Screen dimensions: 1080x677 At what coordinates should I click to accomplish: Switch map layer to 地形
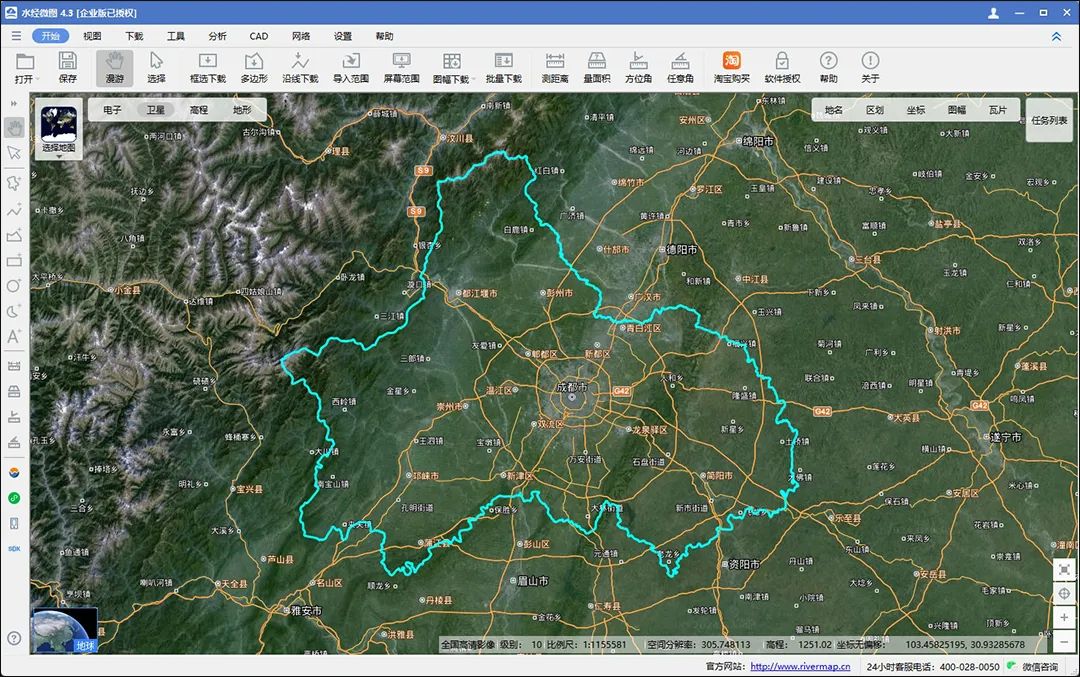(x=242, y=110)
